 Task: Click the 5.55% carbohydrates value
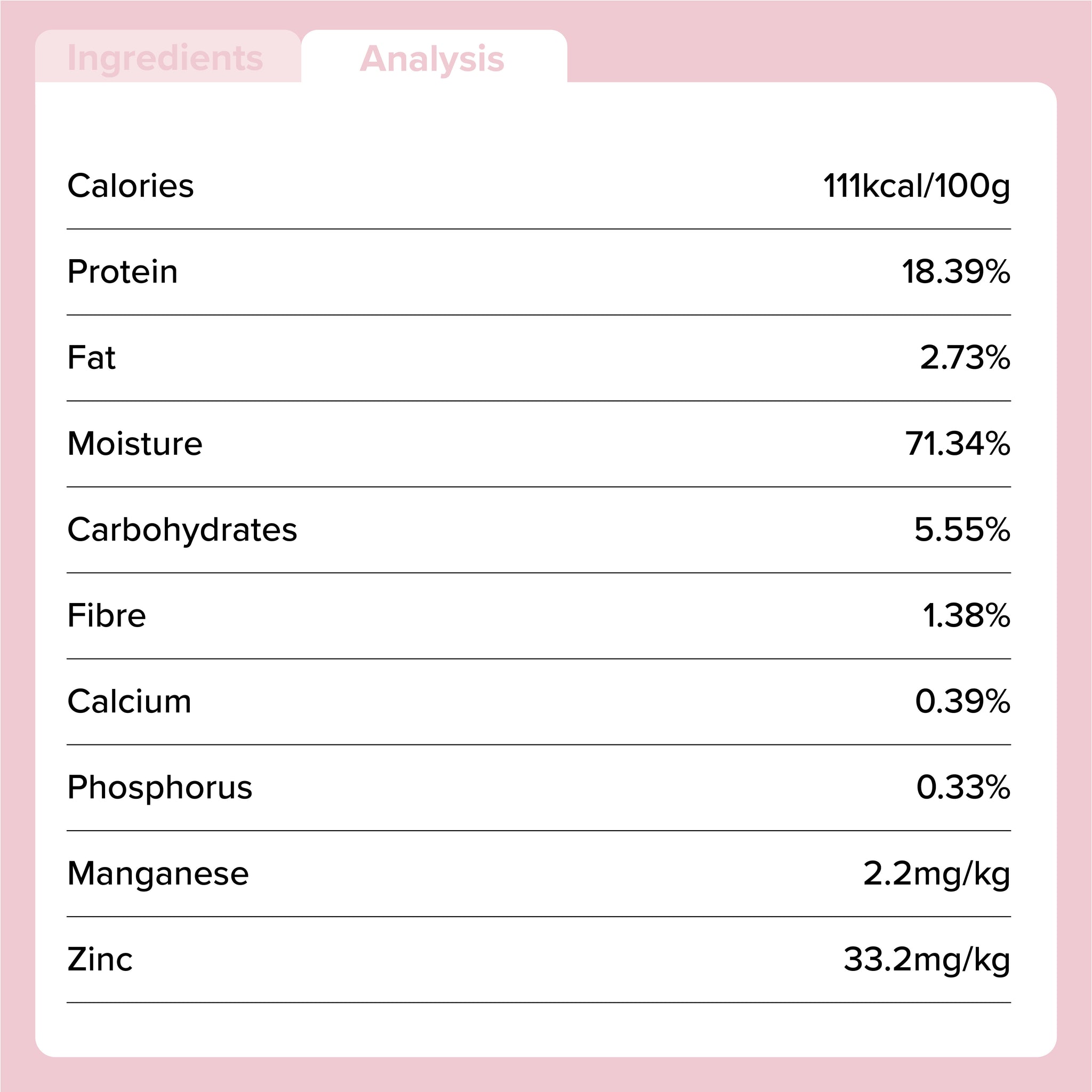coord(962,529)
